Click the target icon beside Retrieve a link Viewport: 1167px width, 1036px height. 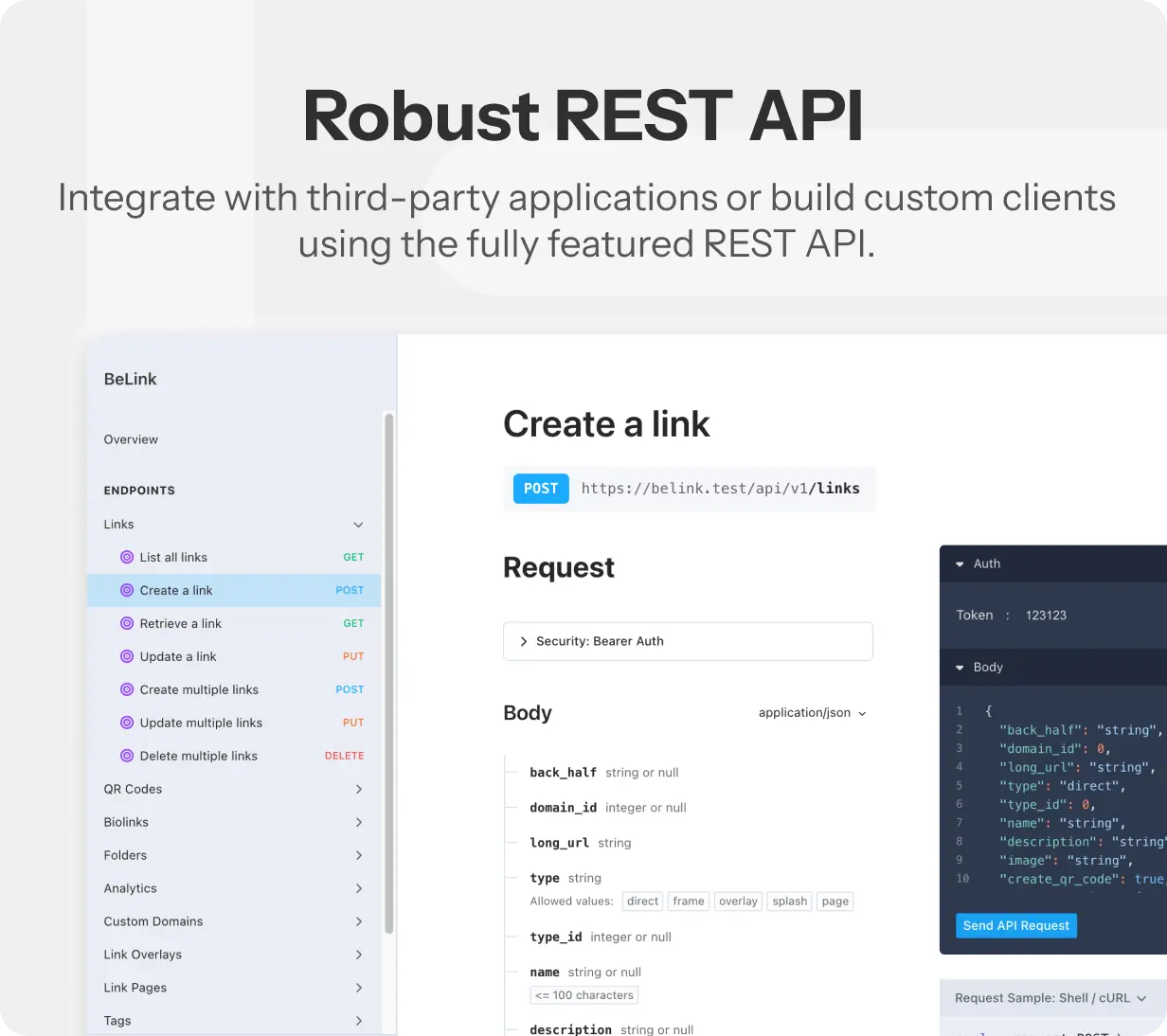[x=127, y=623]
